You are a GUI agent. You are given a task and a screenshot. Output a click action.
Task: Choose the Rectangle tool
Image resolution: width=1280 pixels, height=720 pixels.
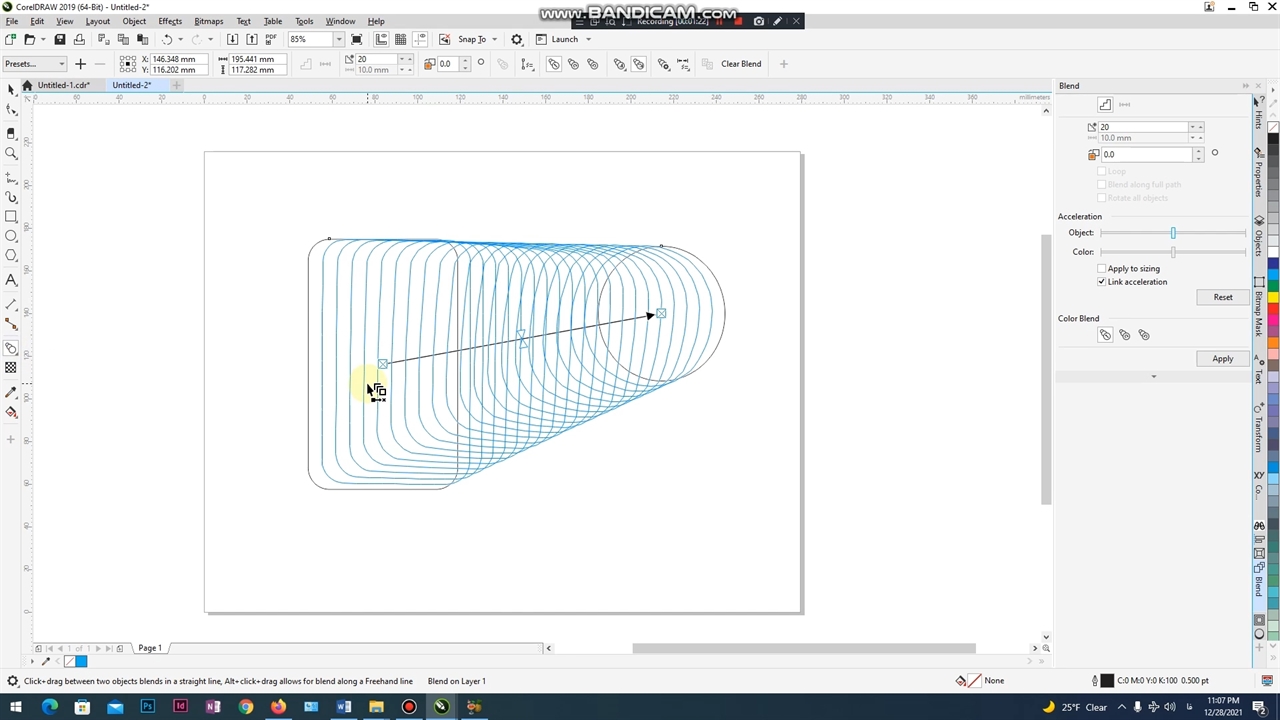(11, 217)
